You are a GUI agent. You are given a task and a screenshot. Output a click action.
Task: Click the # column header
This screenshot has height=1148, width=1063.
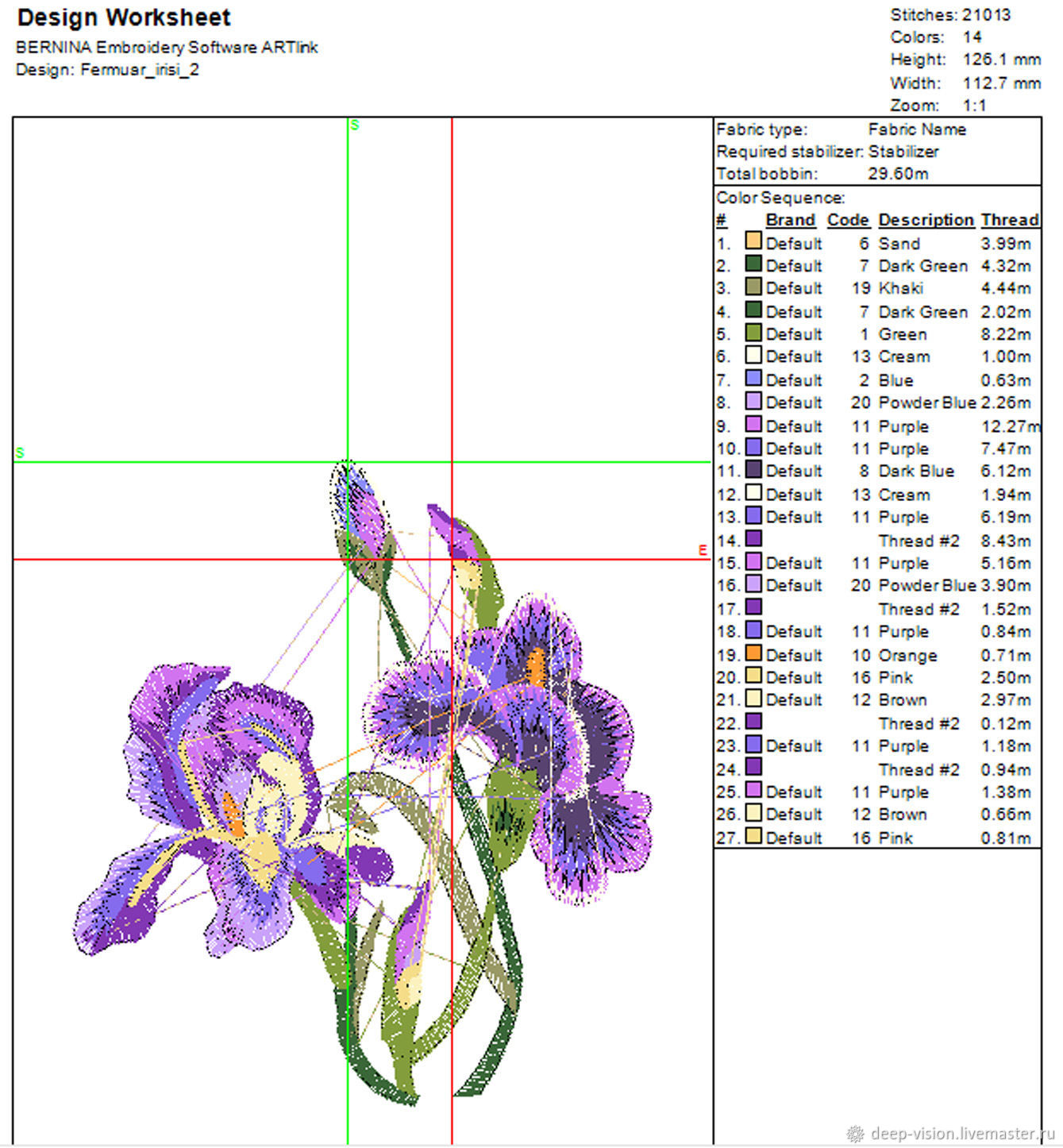click(x=721, y=220)
